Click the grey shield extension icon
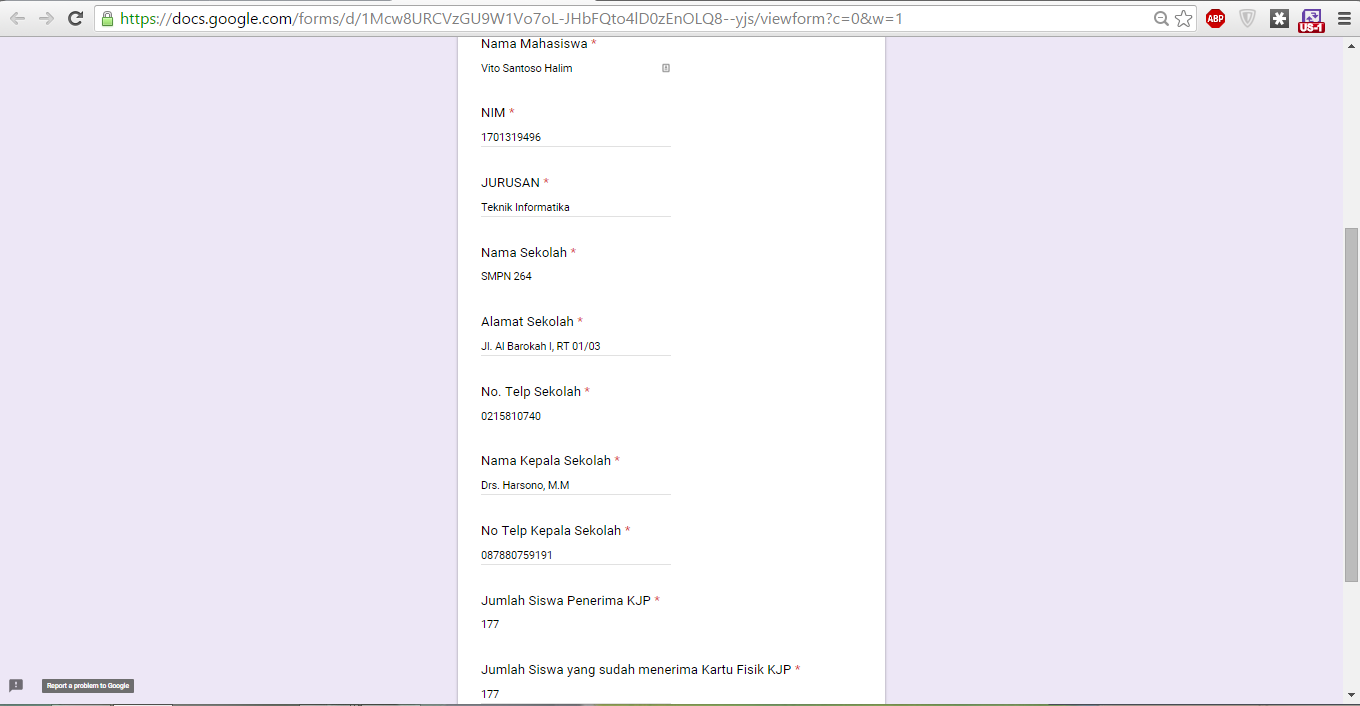Viewport: 1360px width, 706px height. click(1247, 19)
